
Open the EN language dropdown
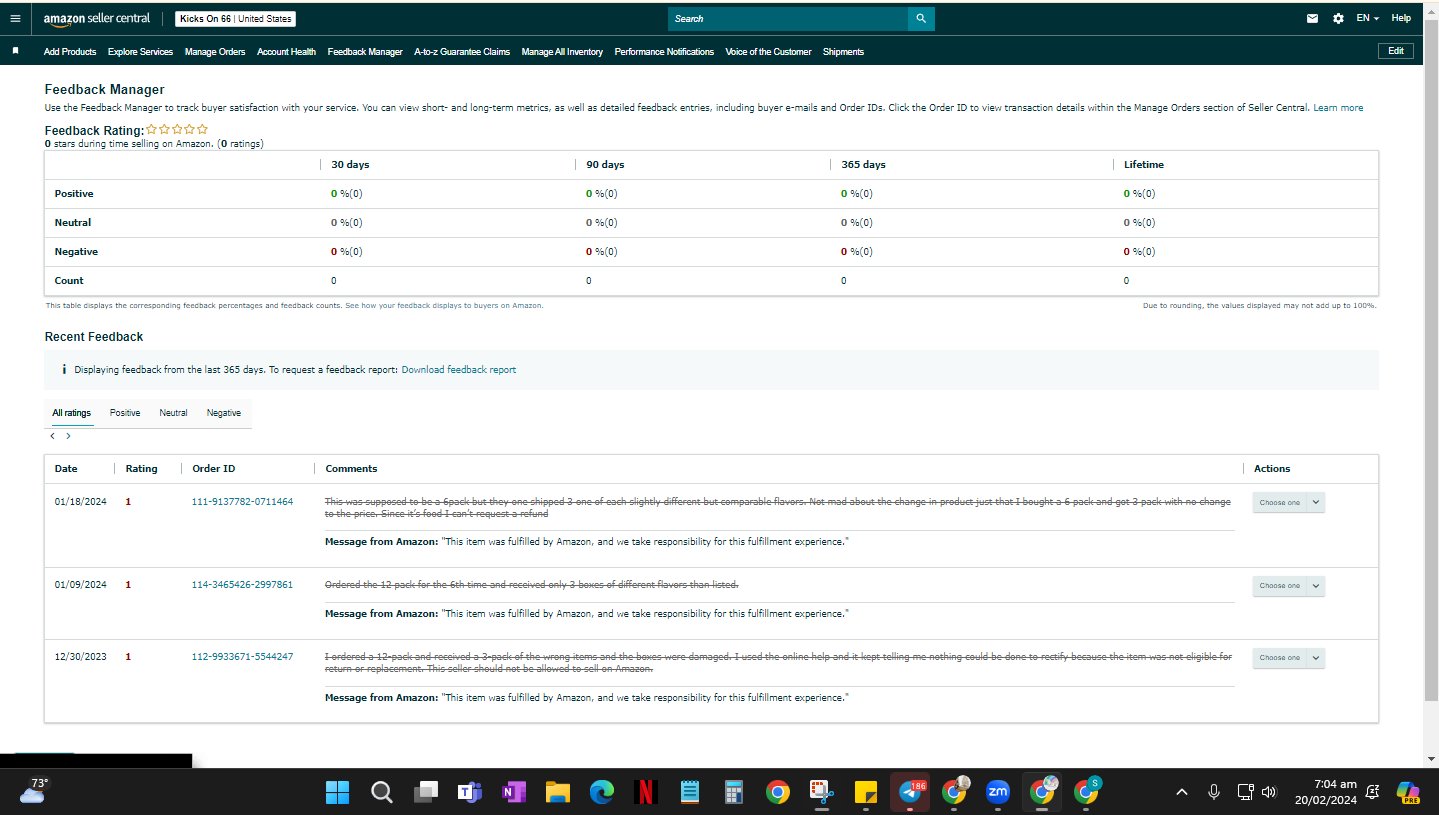[1368, 18]
